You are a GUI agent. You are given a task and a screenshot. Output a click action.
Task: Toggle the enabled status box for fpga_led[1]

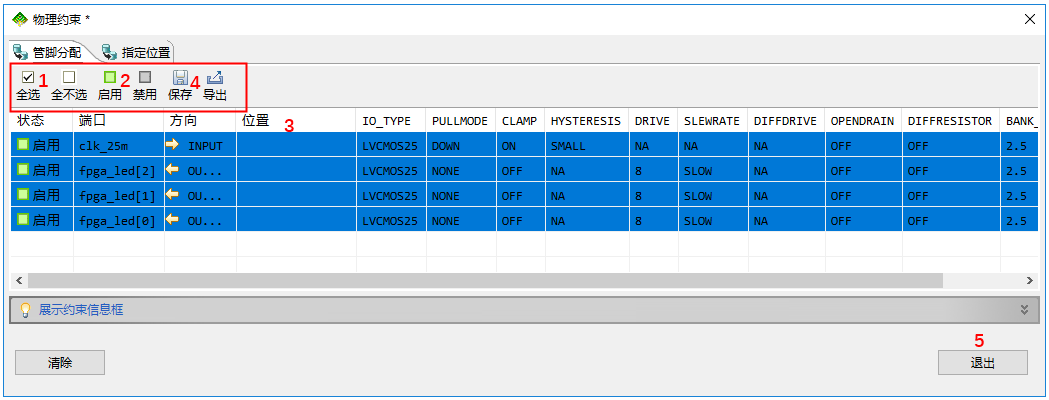23,195
